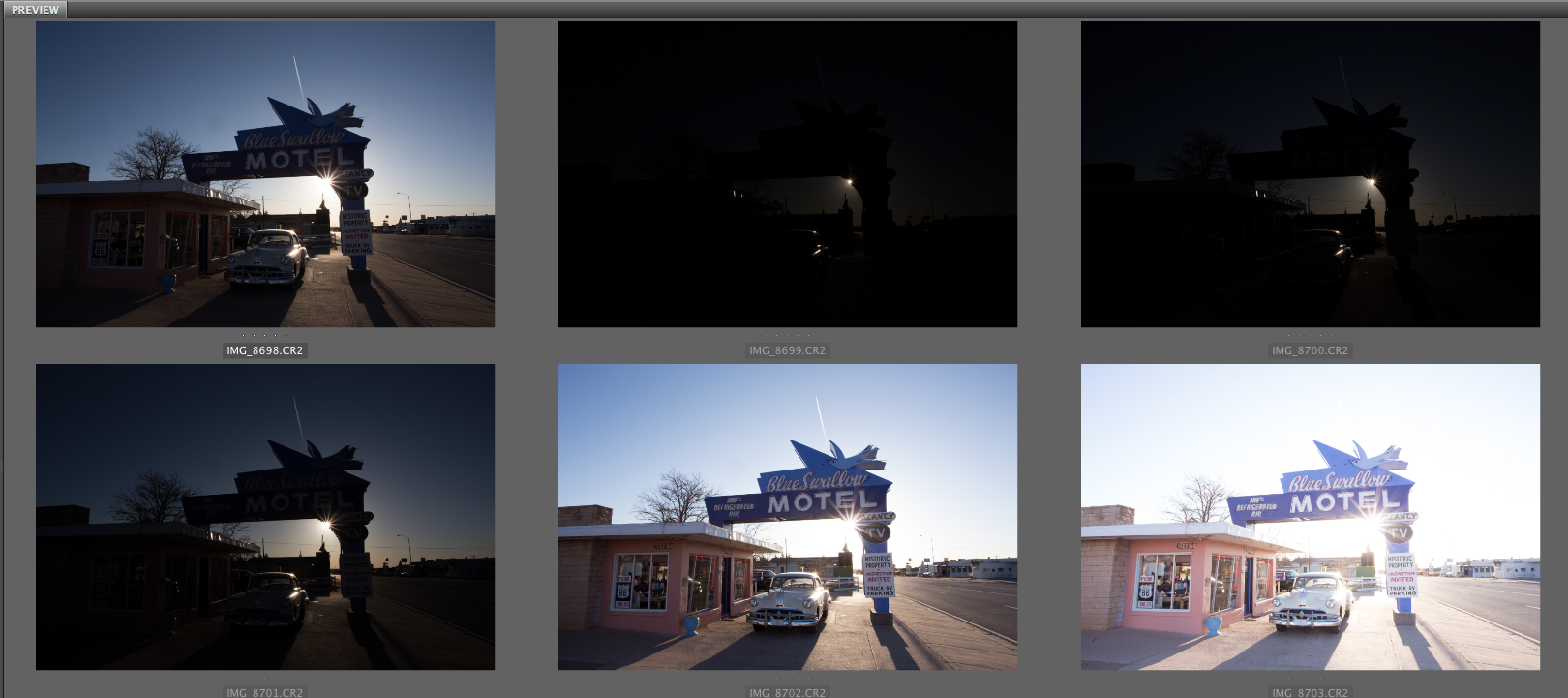Image resolution: width=1568 pixels, height=698 pixels.
Task: Select the underexposed IMG_8701.CR2 thumbnail
Action: click(x=265, y=517)
